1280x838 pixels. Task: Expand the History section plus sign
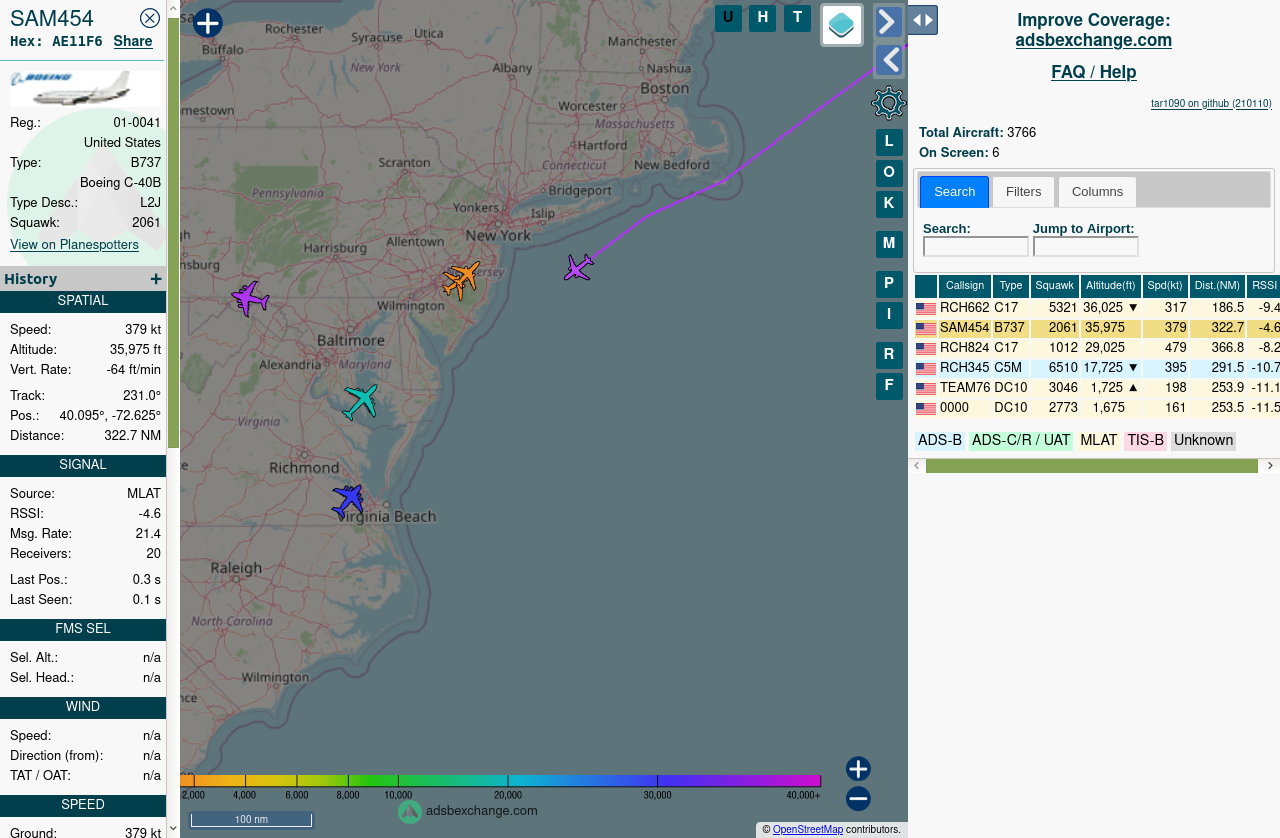pos(156,279)
